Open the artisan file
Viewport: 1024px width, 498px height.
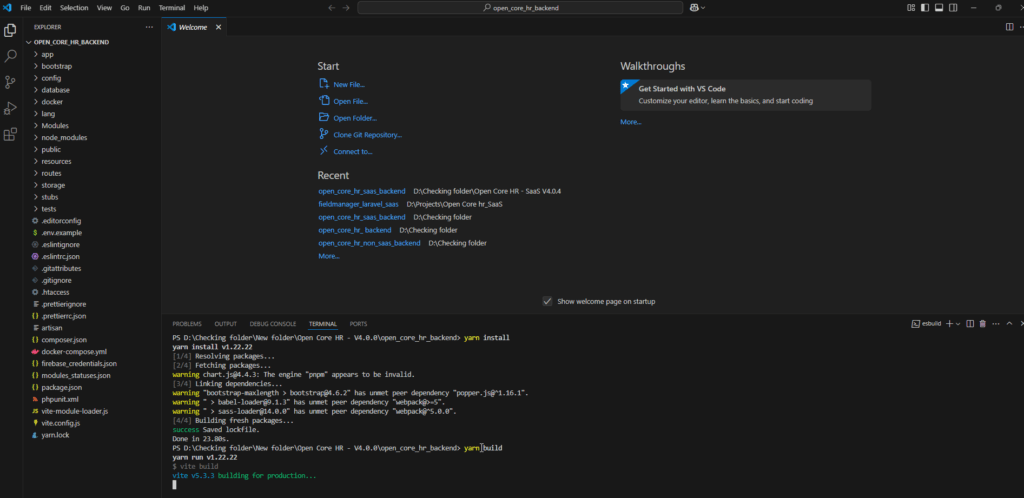coord(52,328)
